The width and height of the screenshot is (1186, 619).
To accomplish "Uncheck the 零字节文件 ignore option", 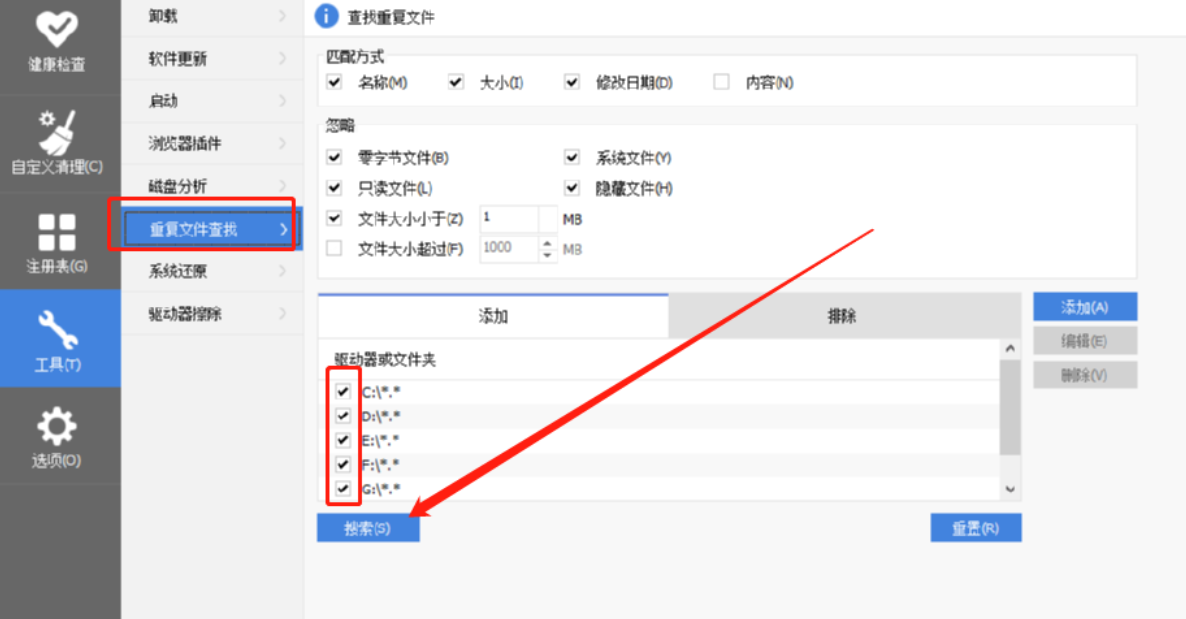I will pyautogui.click(x=335, y=158).
